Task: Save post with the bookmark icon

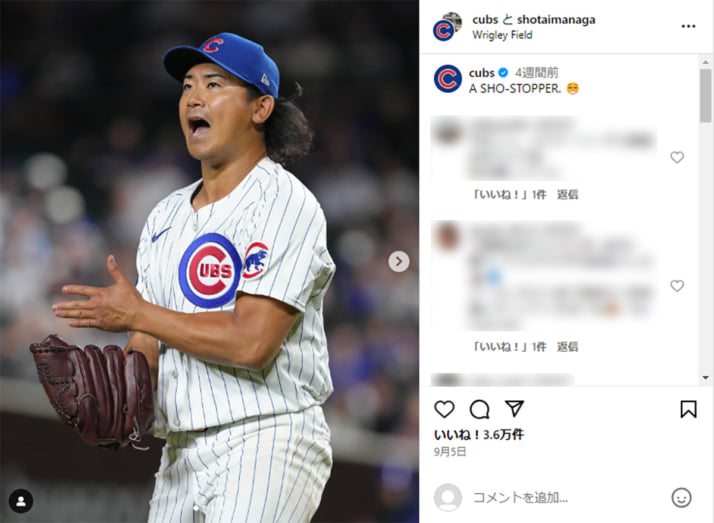Action: [x=688, y=409]
